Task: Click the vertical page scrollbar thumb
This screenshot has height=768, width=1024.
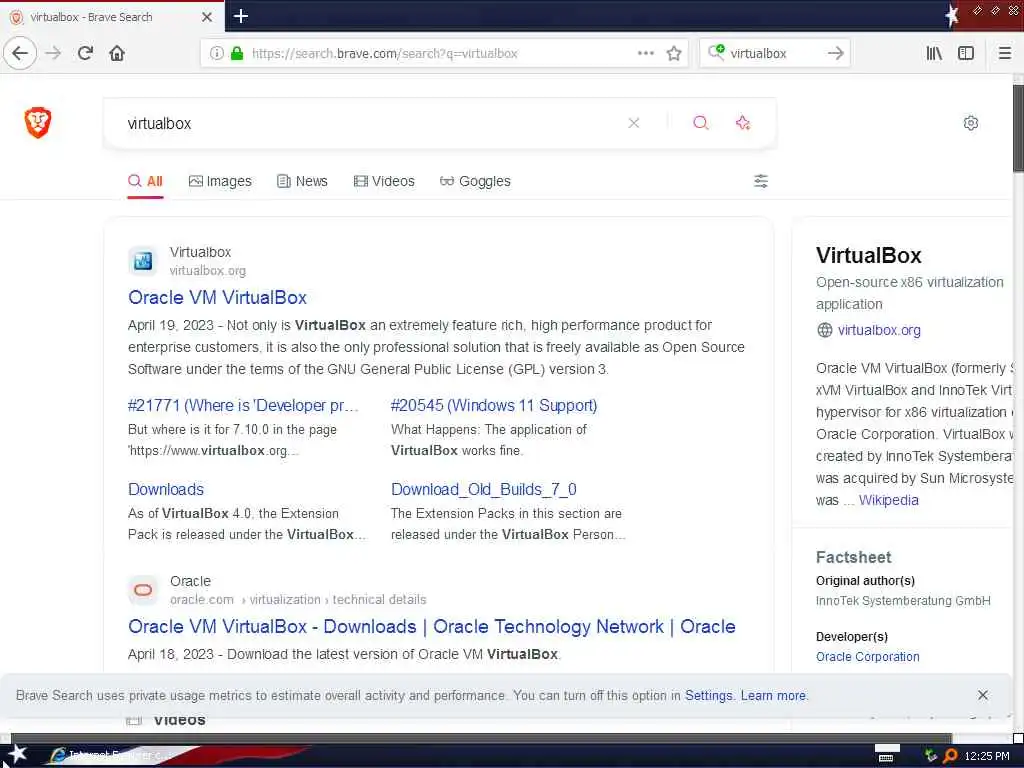Action: coord(1018,128)
